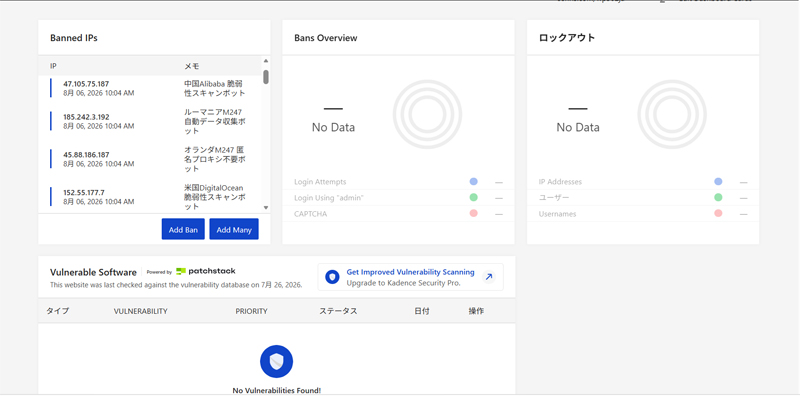The width and height of the screenshot is (800, 396).
Task: Click scroll down arrow in Banned IPs list
Action: pyautogui.click(x=265, y=208)
